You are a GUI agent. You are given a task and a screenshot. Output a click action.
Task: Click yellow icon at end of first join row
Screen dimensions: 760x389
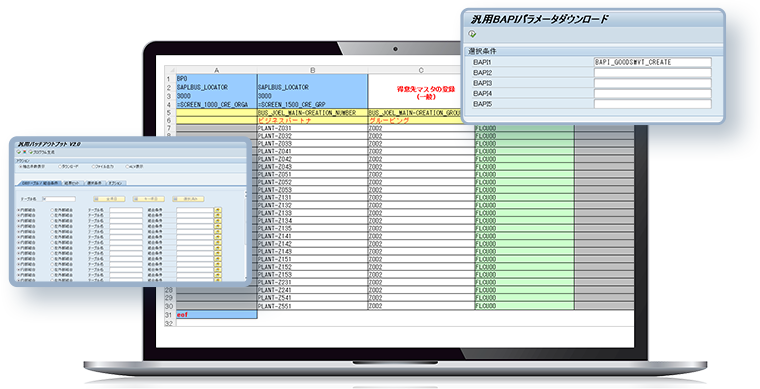click(x=218, y=210)
